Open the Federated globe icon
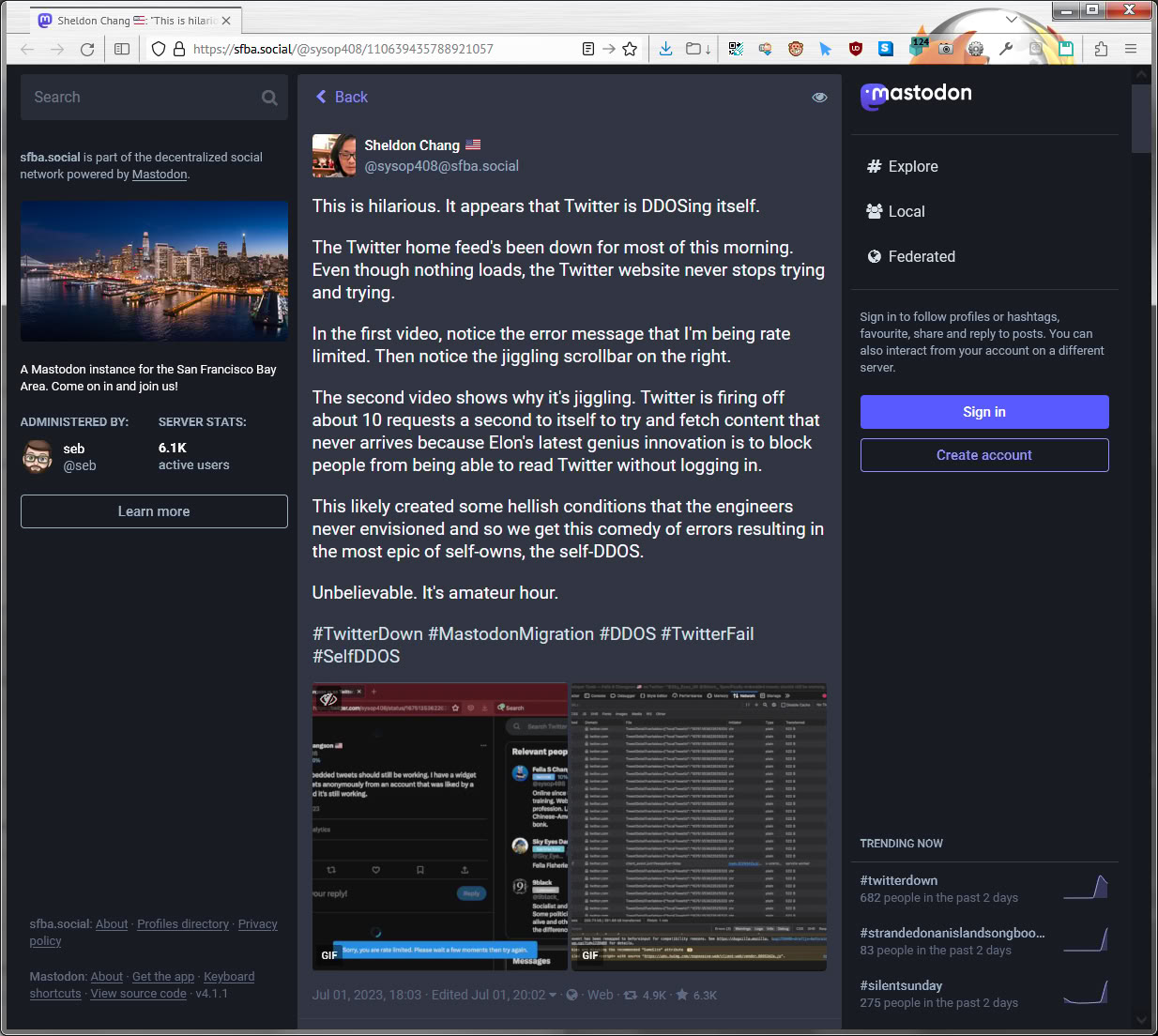This screenshot has height=1036, width=1158. (874, 256)
